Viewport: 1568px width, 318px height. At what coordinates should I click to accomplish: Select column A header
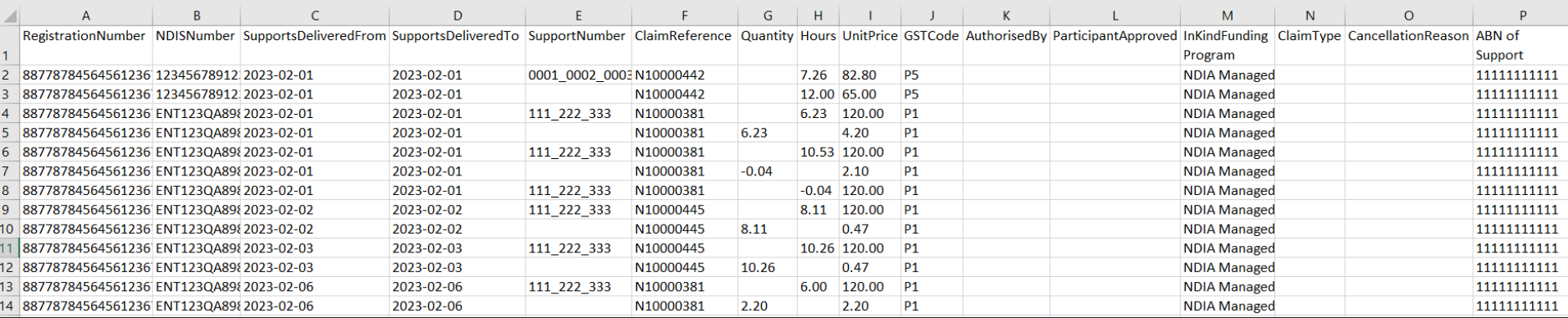tap(86, 16)
